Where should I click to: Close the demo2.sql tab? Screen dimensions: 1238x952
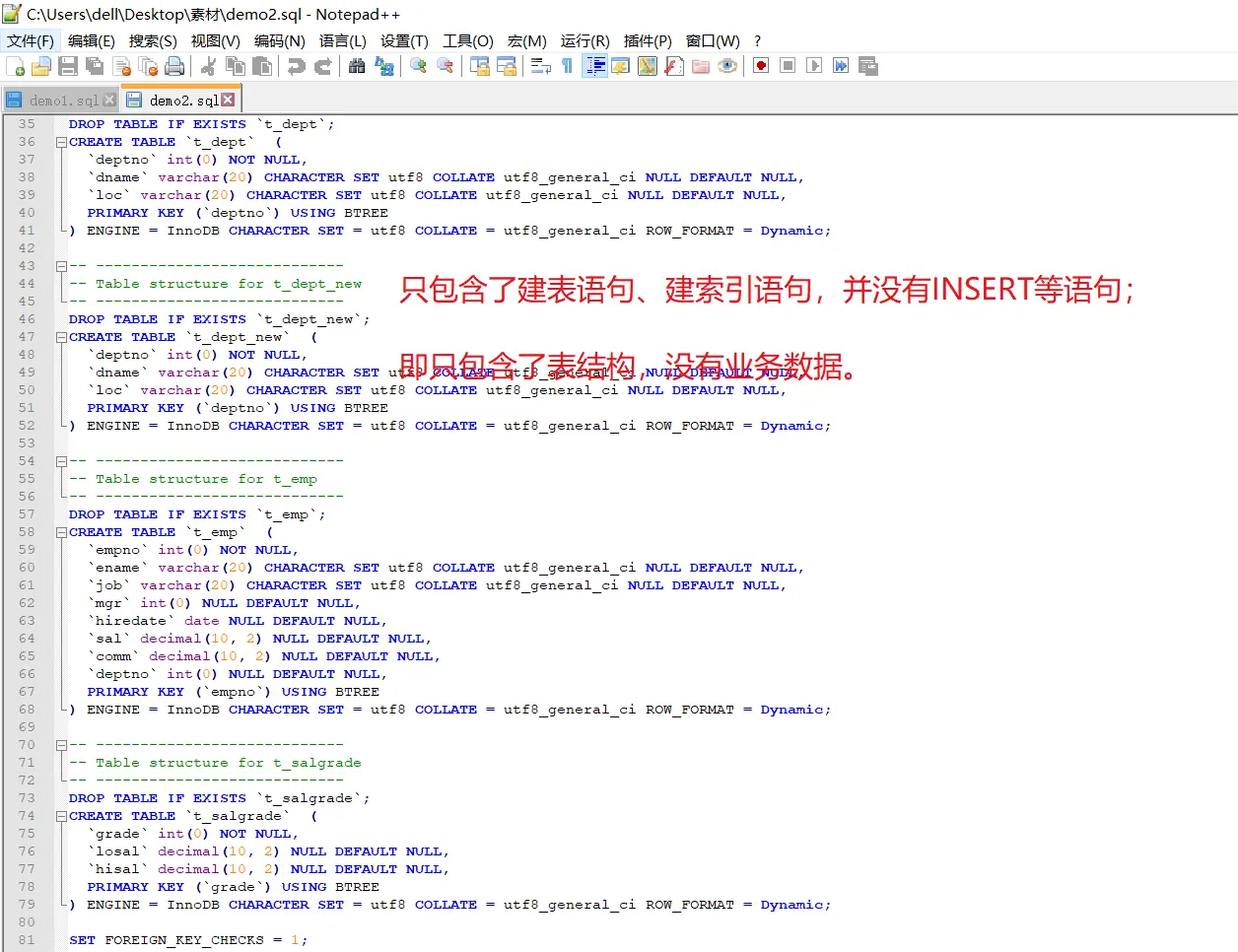pos(229,100)
